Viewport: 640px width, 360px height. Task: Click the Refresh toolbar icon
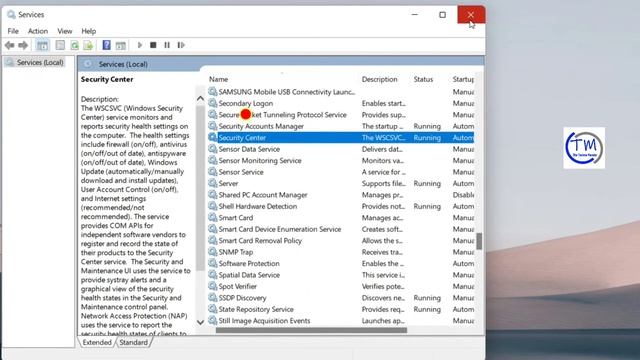(x=74, y=45)
